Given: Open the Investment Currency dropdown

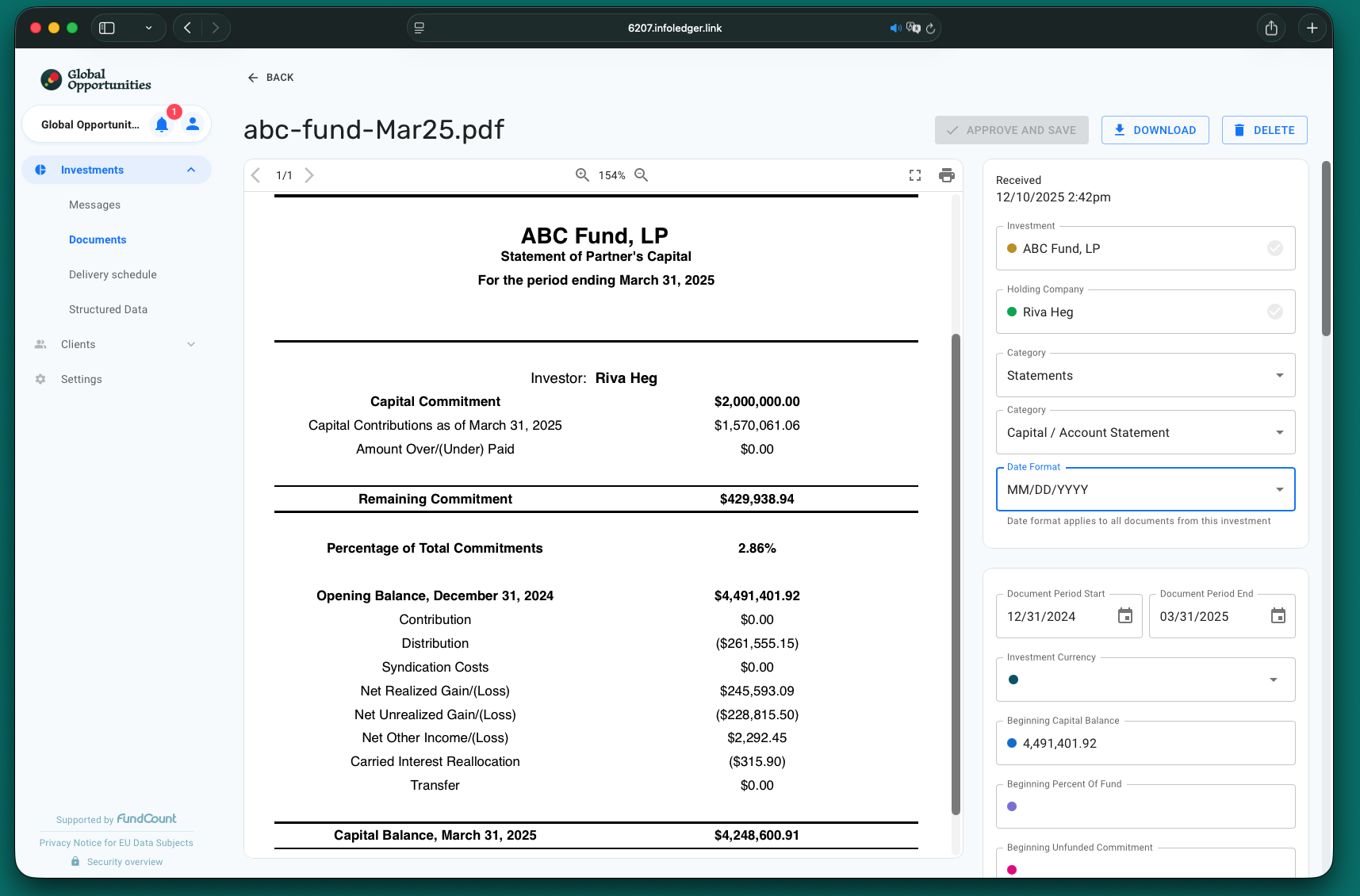Looking at the screenshot, I should (1144, 680).
